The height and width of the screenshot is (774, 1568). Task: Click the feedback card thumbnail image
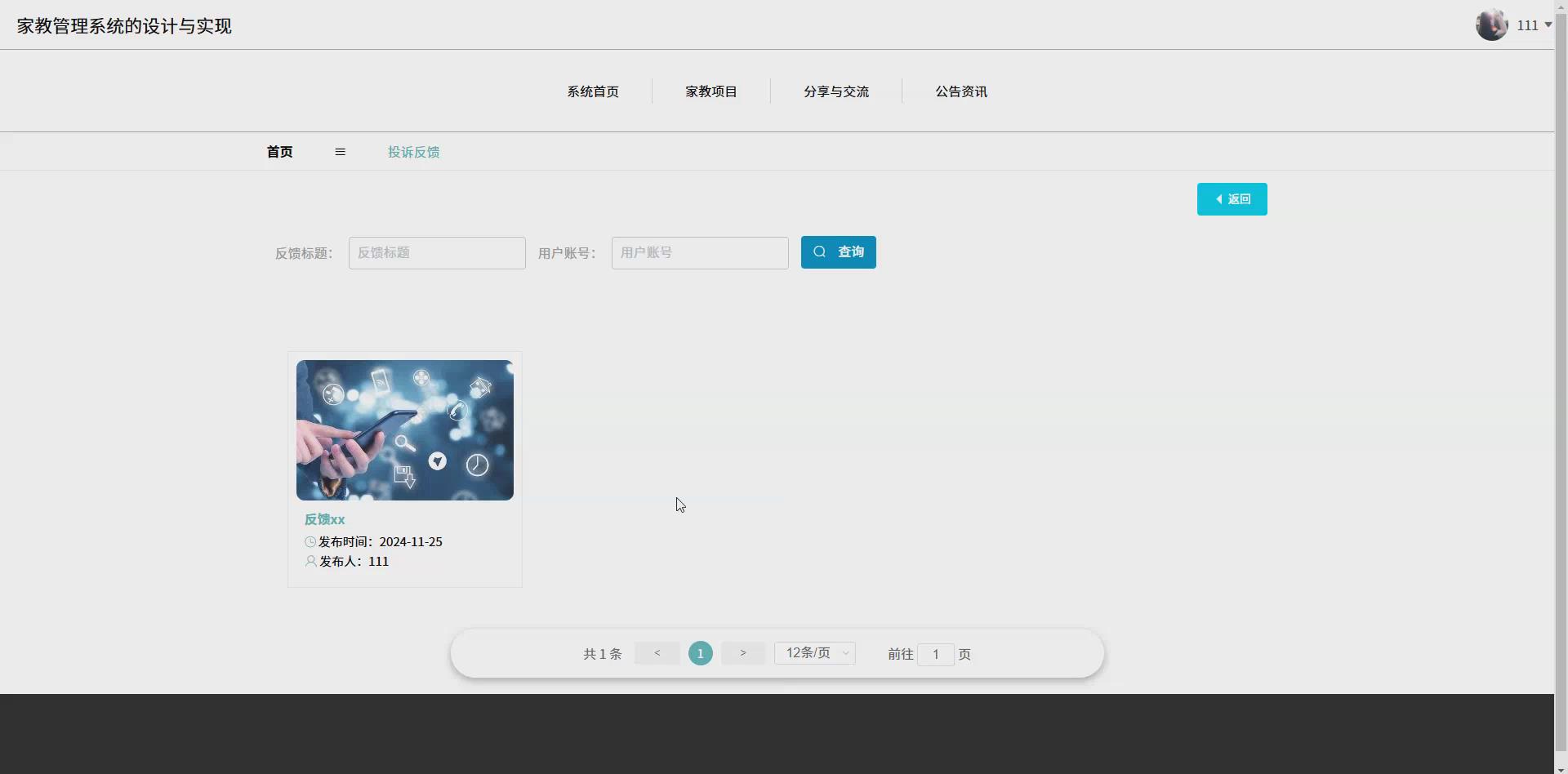tap(405, 430)
